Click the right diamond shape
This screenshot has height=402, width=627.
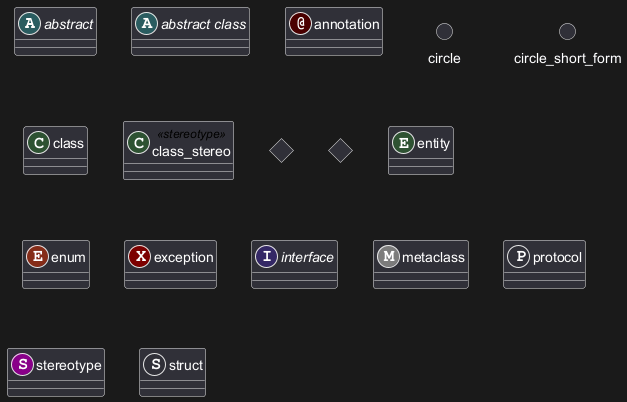pyautogui.click(x=340, y=151)
